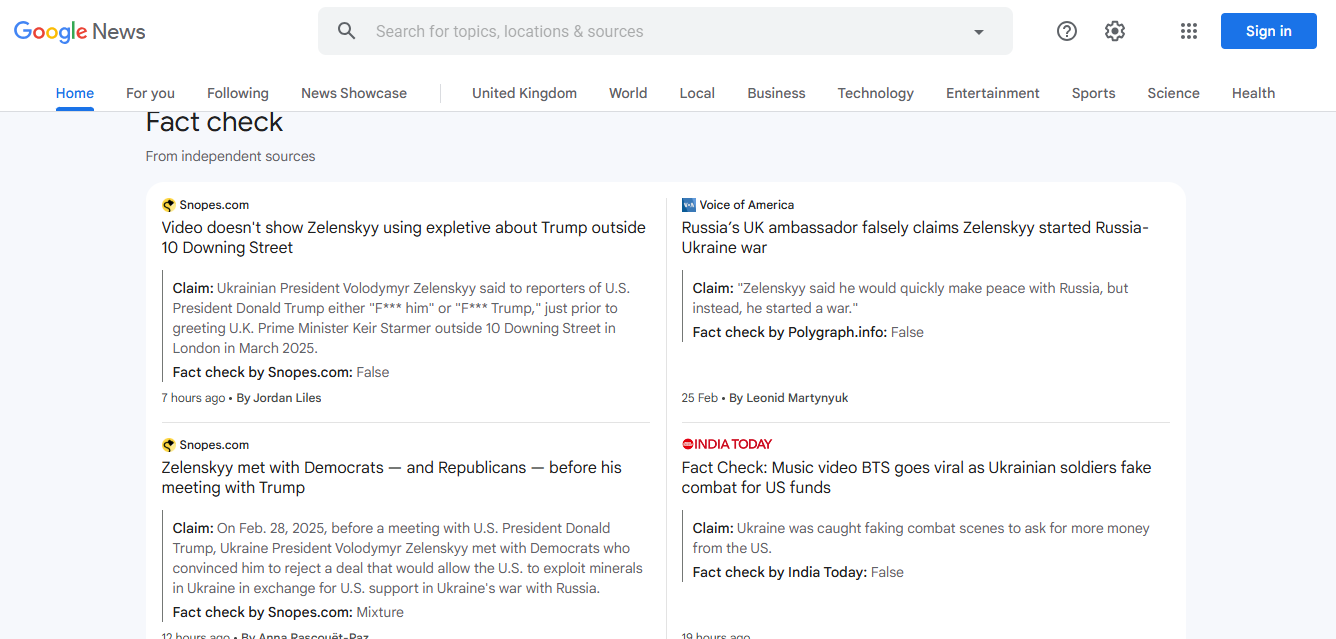Open headline 'Fact Check: Music video BTS goes viral'
1336x639 pixels.
(916, 478)
